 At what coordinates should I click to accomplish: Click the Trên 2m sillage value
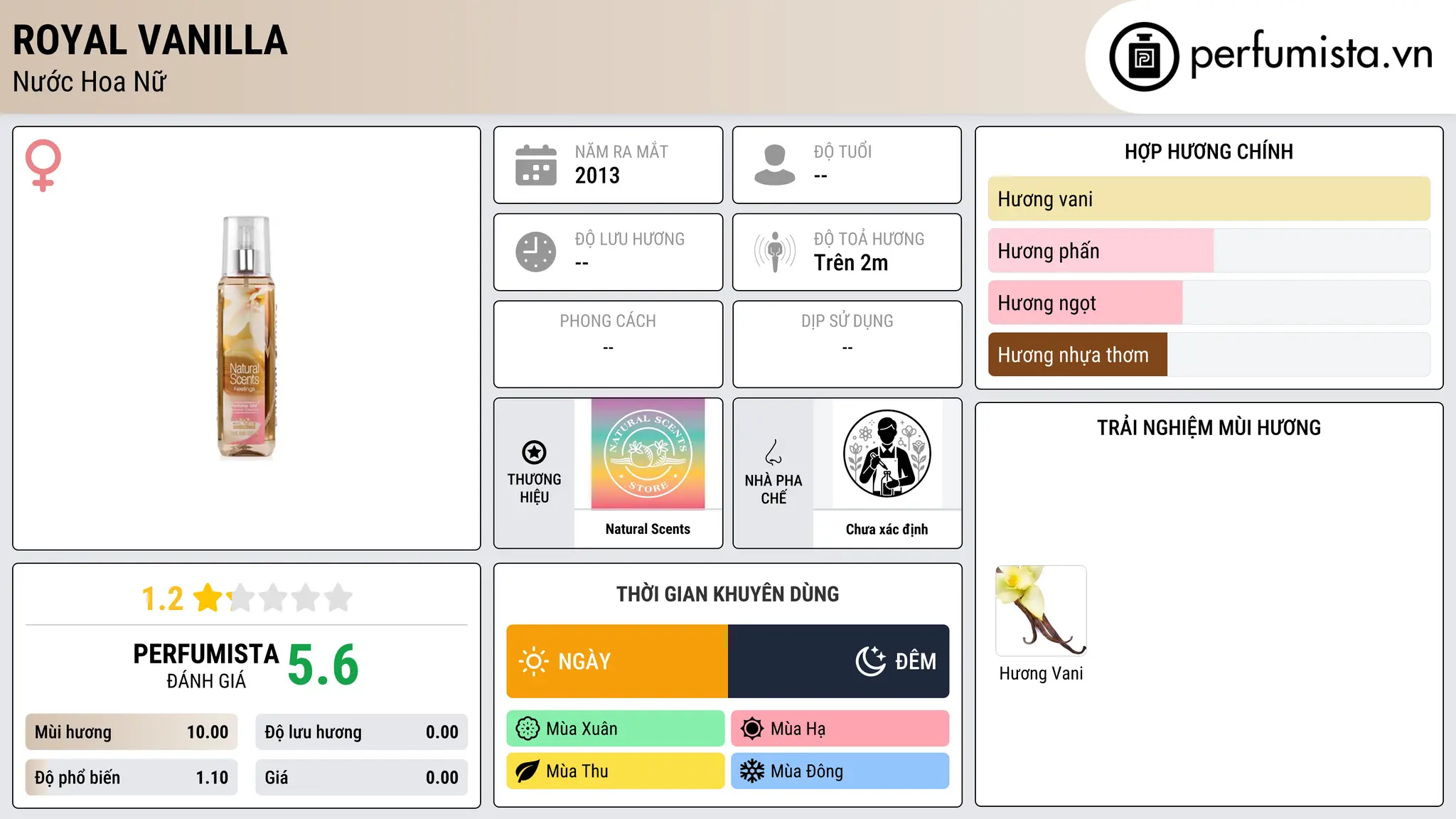pos(851,262)
